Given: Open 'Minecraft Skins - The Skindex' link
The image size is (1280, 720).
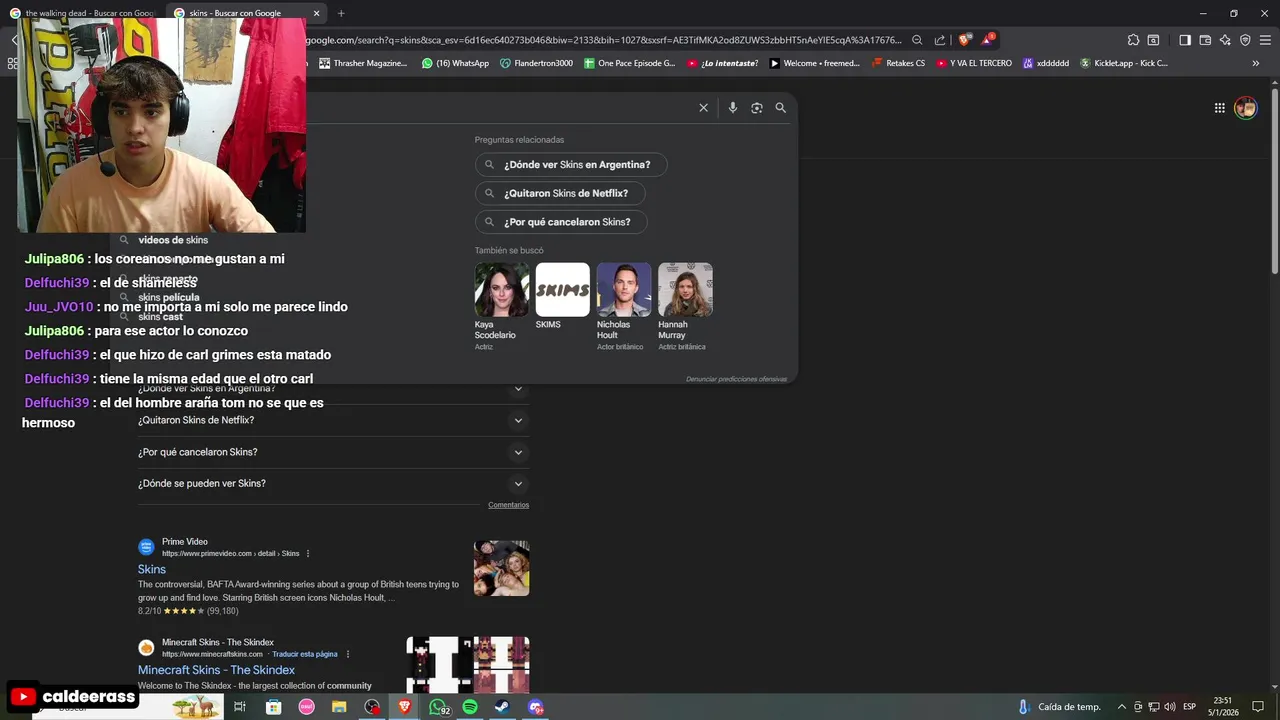Looking at the screenshot, I should click(x=216, y=670).
